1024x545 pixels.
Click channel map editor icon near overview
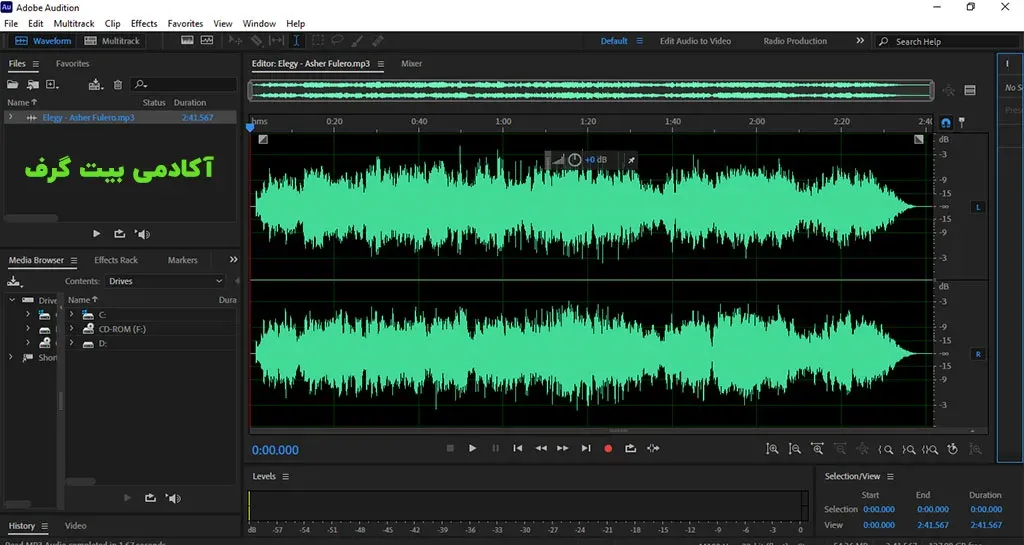coord(970,90)
